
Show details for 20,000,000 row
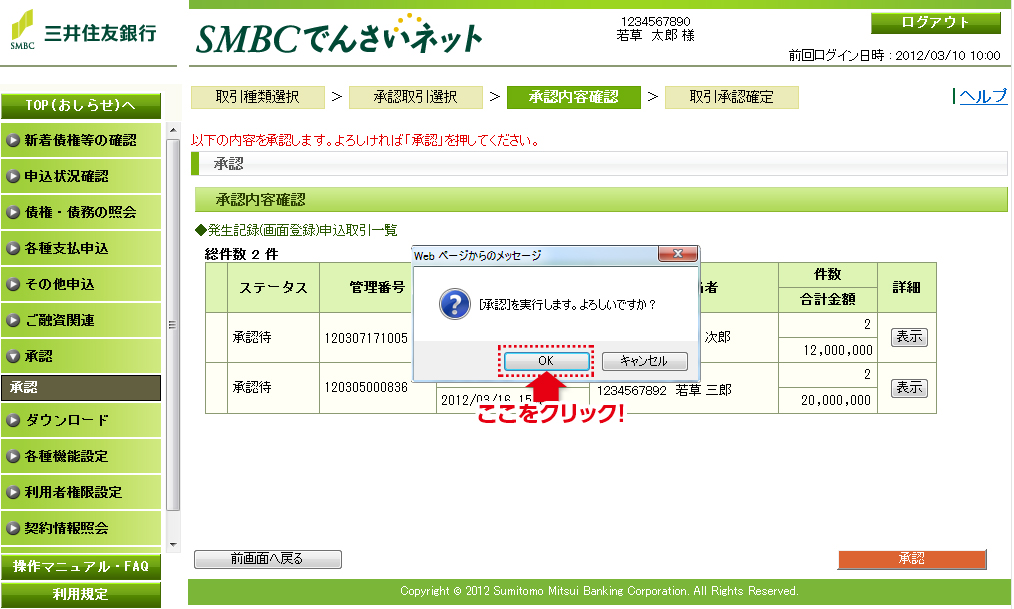pos(909,388)
